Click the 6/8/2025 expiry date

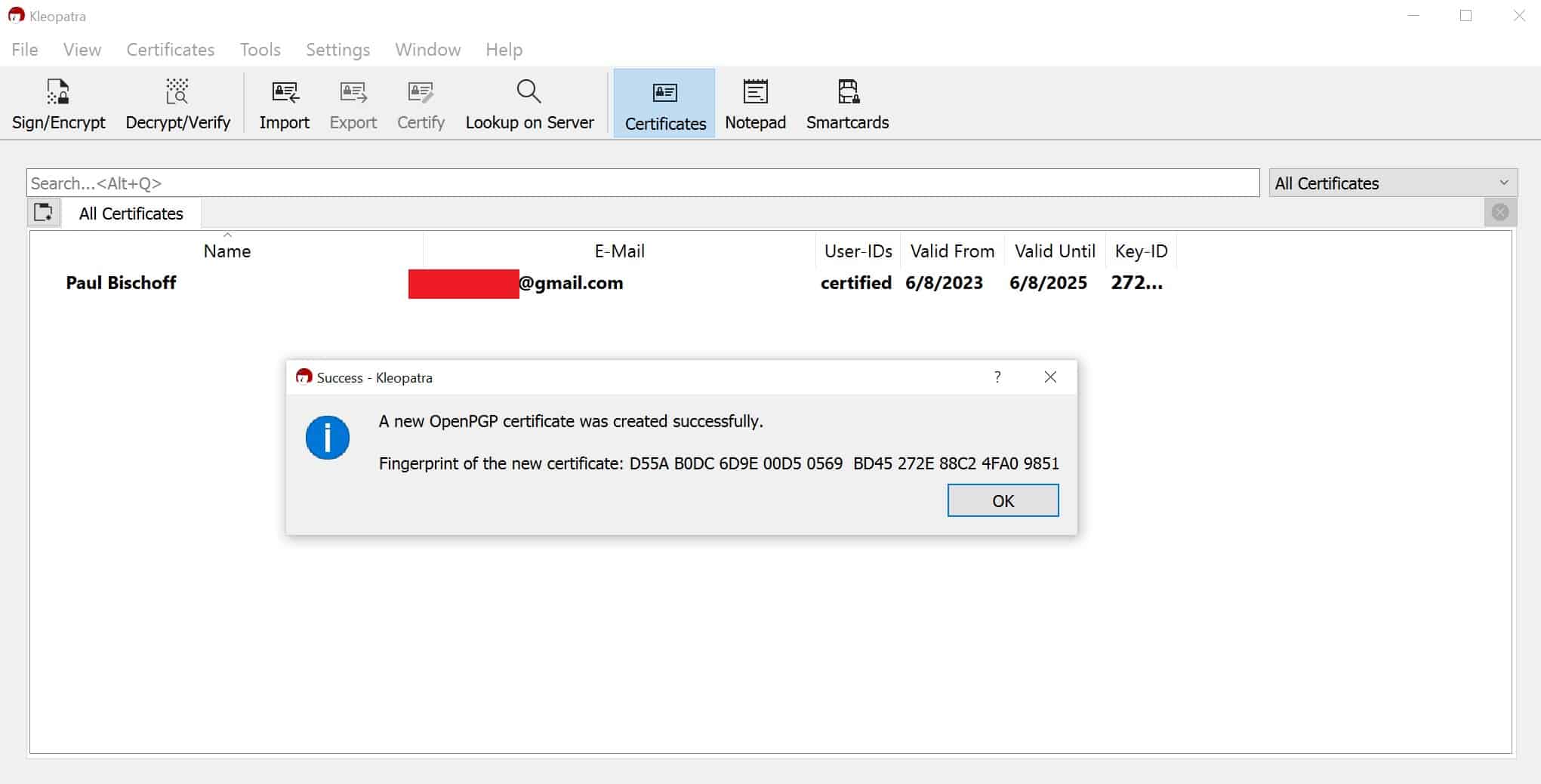(x=1048, y=283)
